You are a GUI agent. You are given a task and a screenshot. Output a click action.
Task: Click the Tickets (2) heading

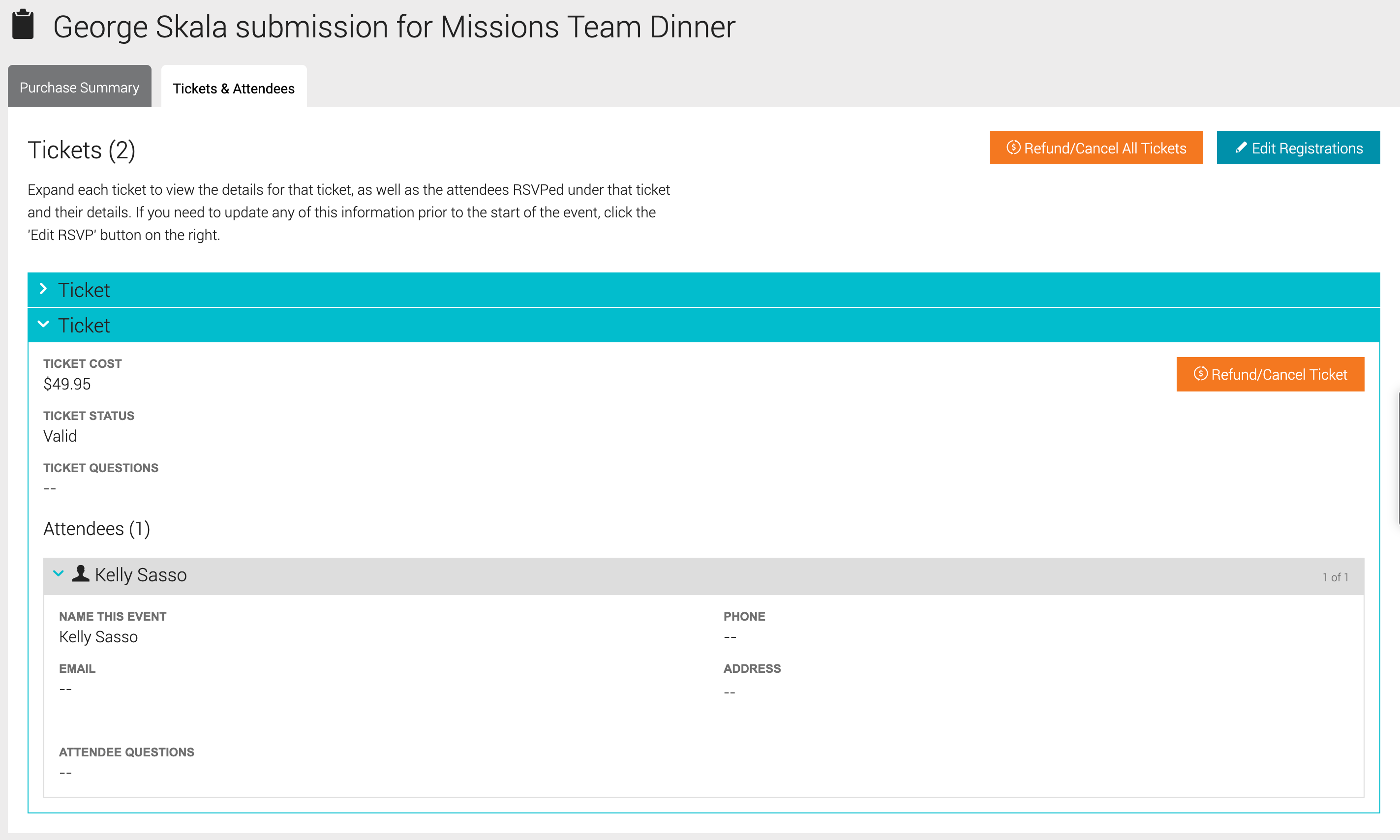coord(82,150)
